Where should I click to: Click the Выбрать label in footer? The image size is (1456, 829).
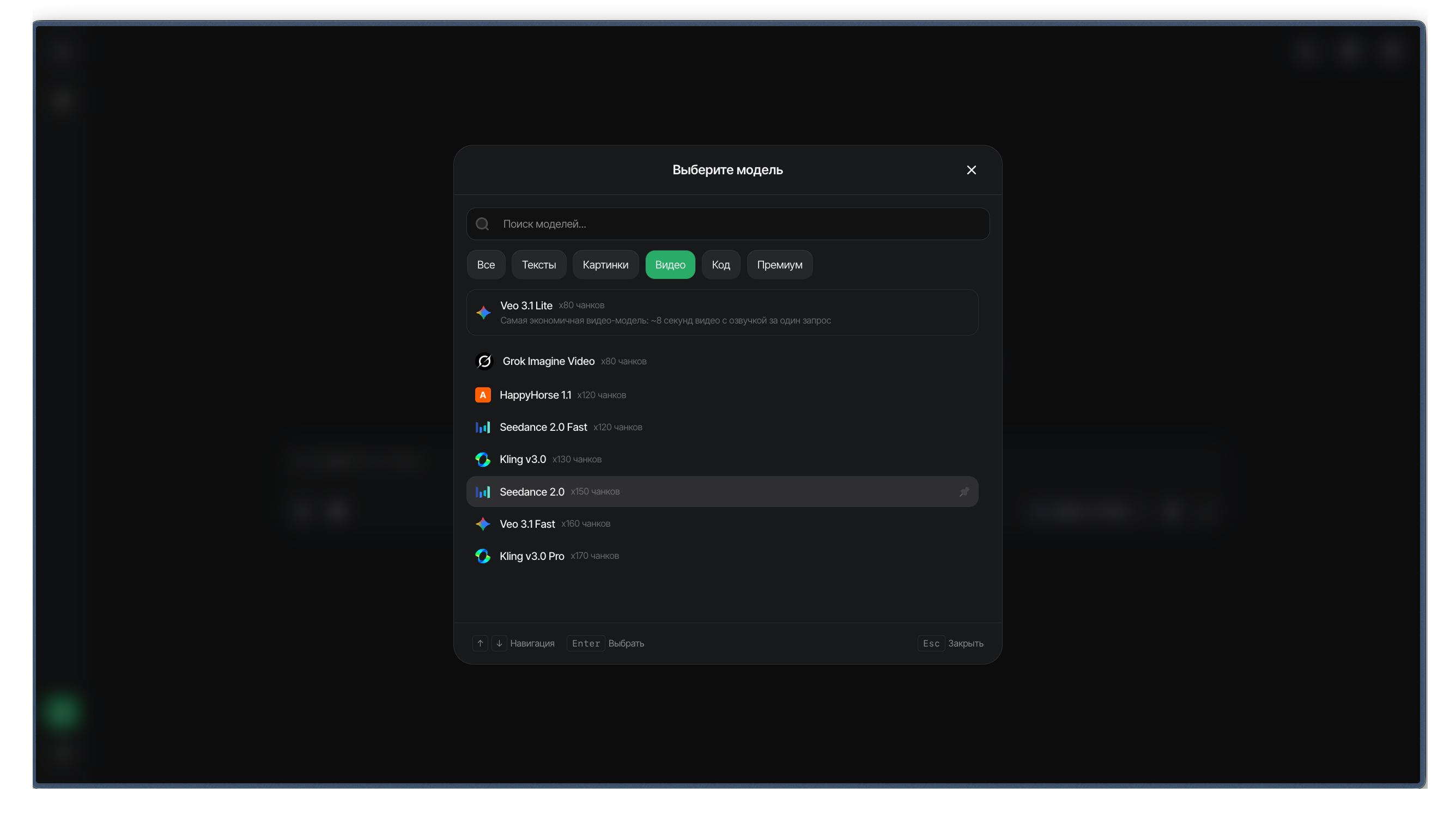pos(626,643)
